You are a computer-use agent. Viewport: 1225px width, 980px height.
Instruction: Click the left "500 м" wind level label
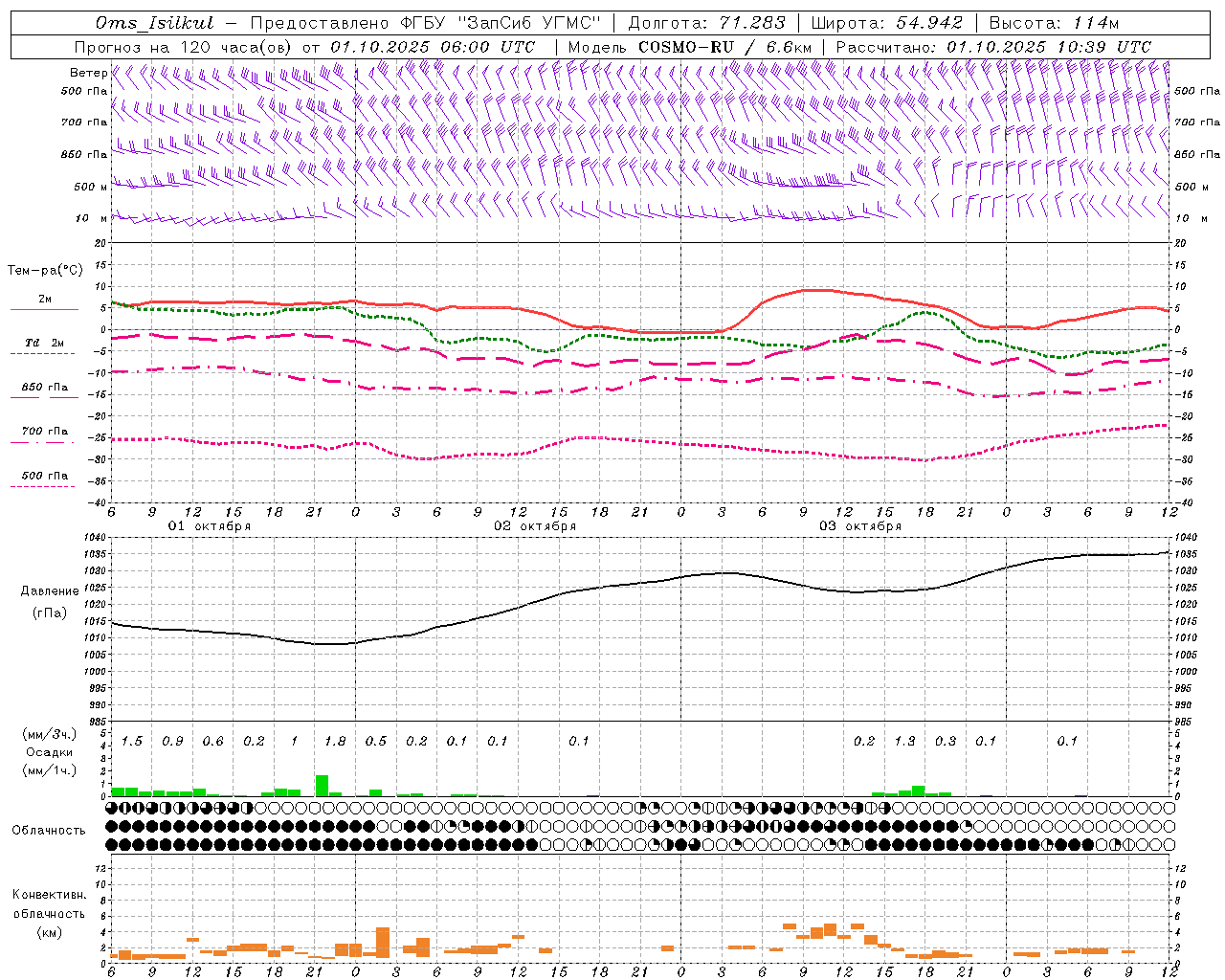[x=92, y=187]
